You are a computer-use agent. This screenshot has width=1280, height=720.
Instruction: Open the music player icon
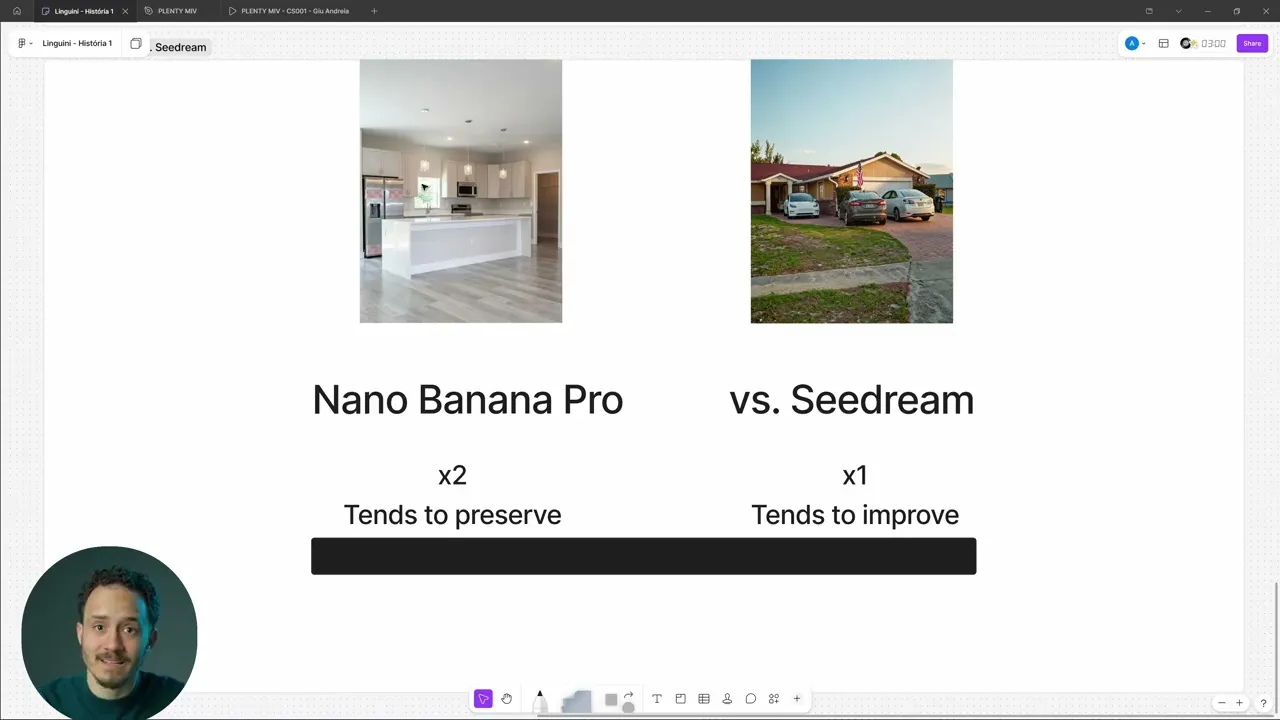(x=1188, y=43)
